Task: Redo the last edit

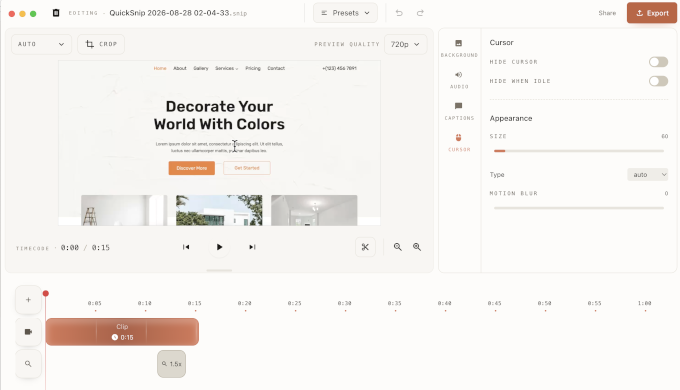Action: point(420,13)
